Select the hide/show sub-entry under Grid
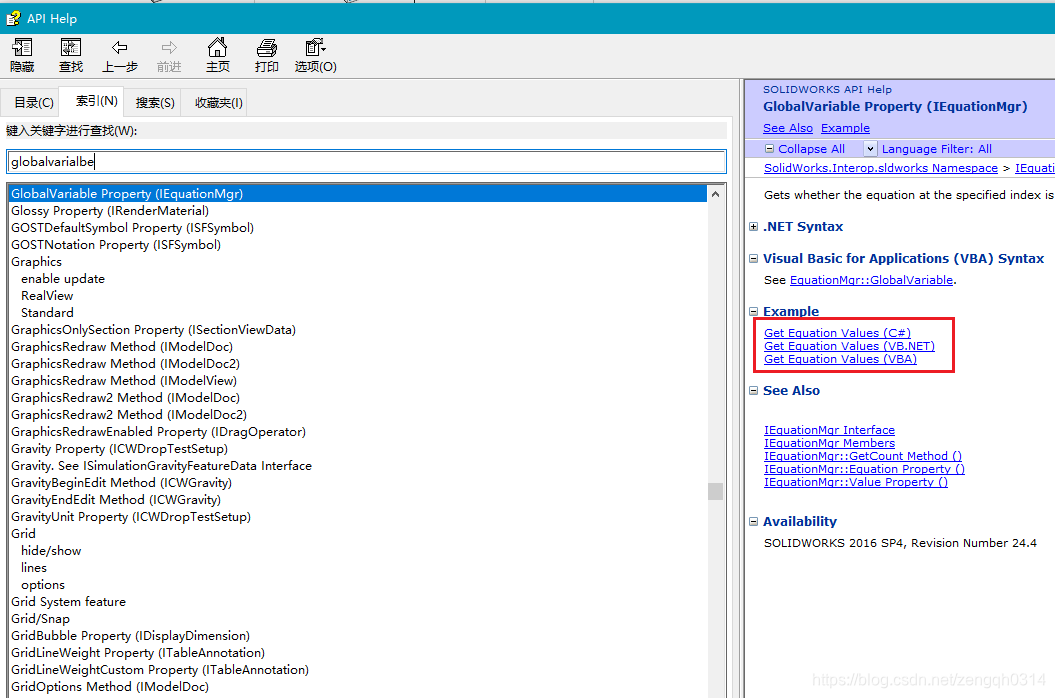 click(51, 551)
